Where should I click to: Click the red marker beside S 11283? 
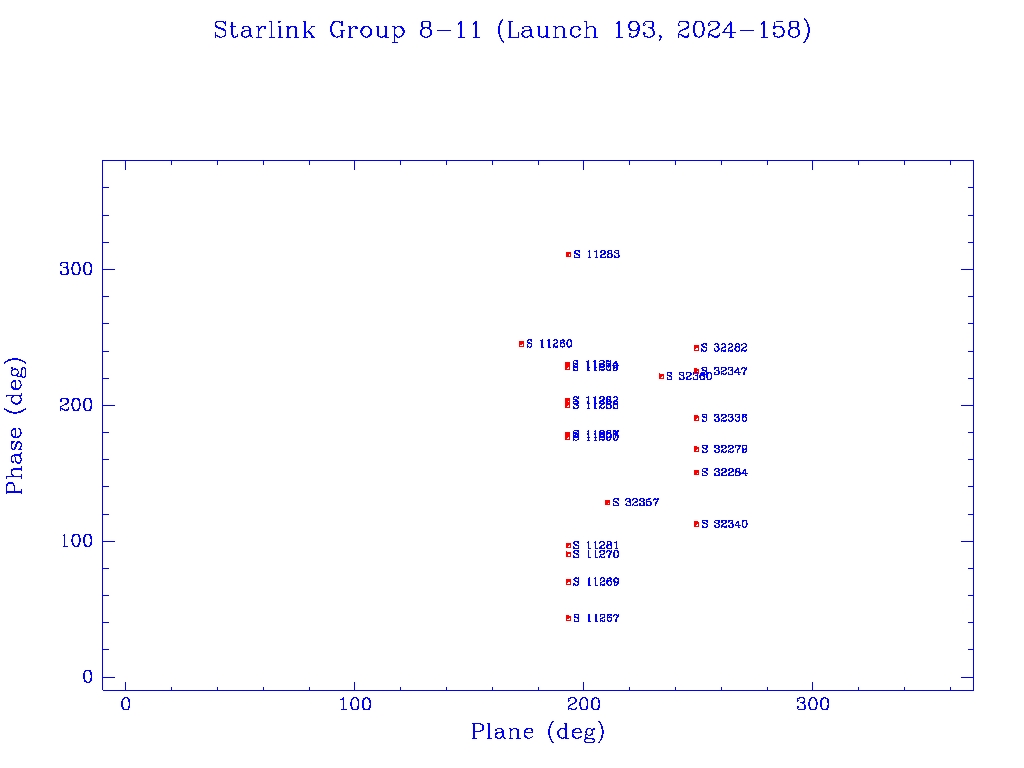[568, 255]
